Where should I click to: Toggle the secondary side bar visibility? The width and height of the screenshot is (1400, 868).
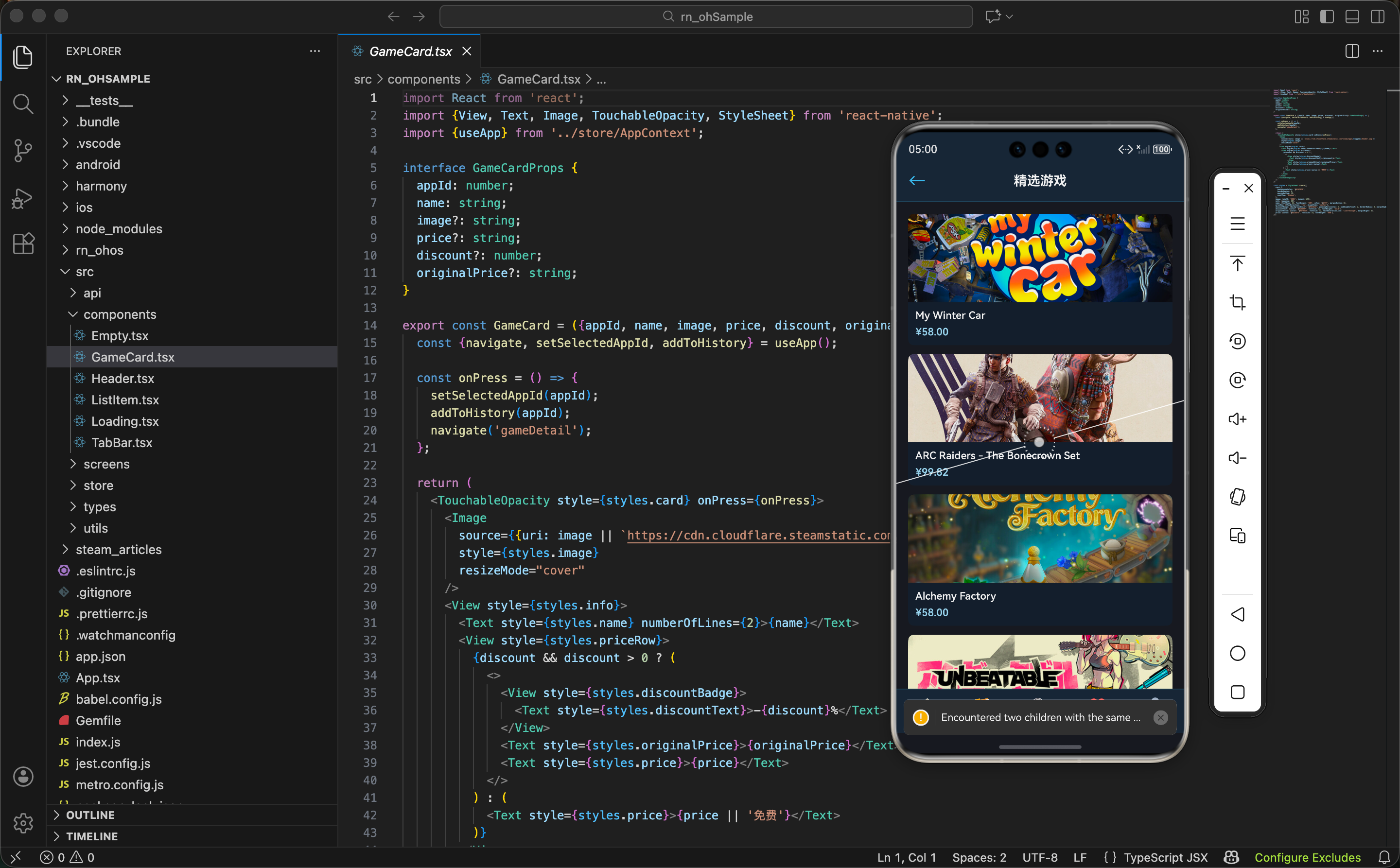tap(1377, 17)
